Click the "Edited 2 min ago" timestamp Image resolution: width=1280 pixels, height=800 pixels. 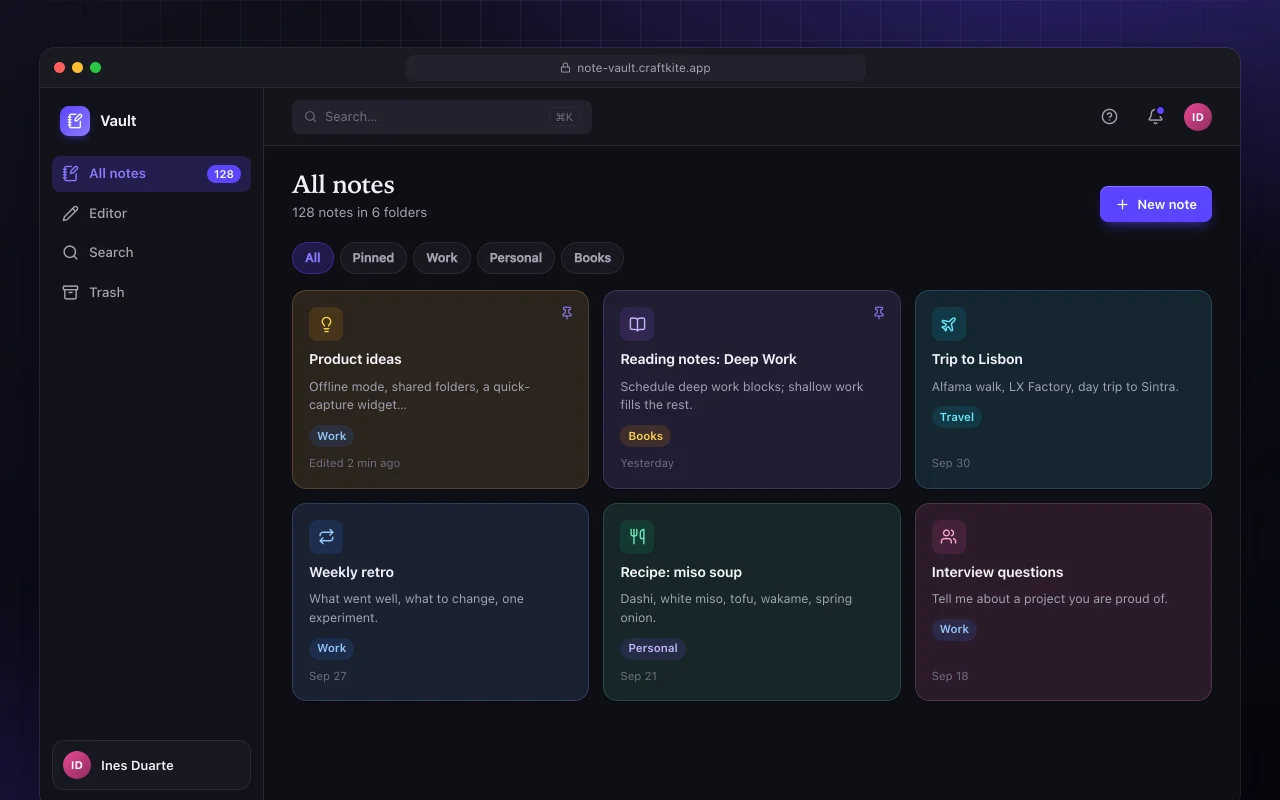click(355, 463)
